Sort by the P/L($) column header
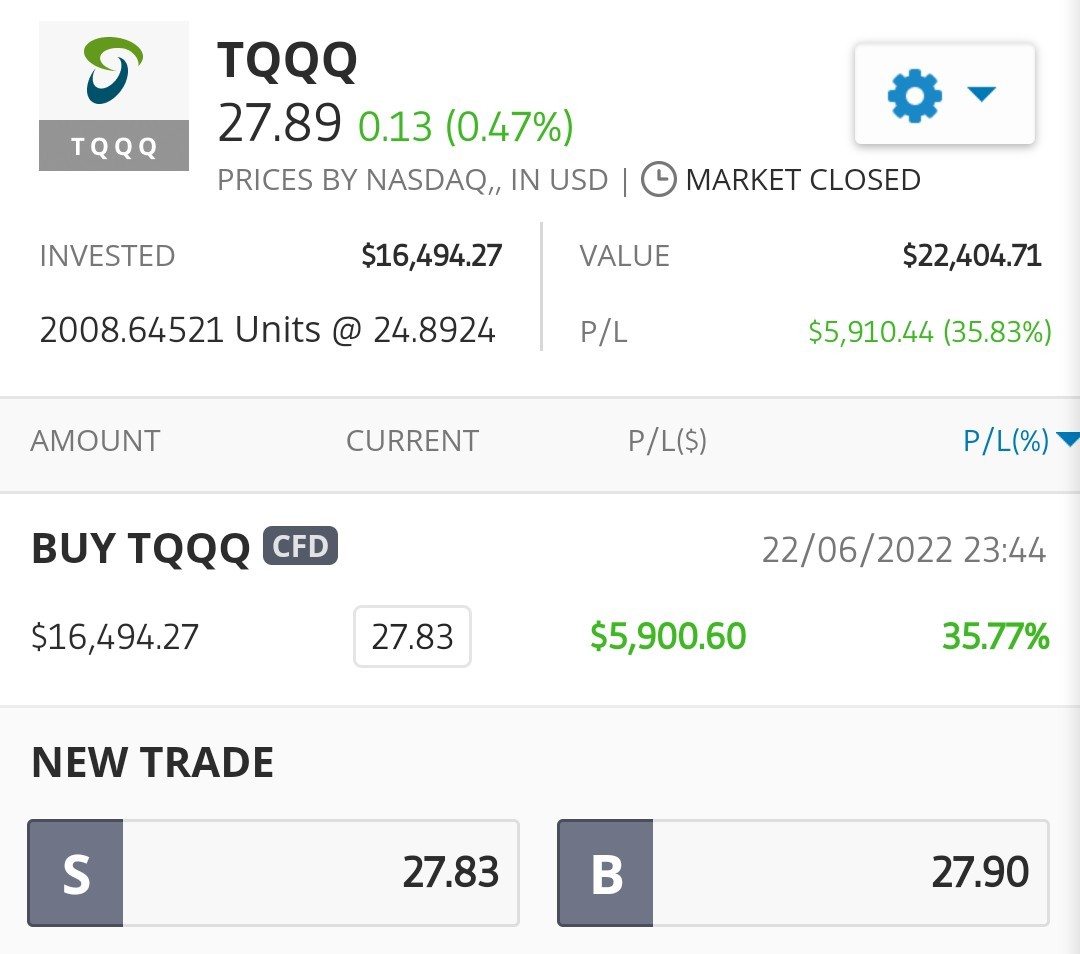Viewport: 1080px width, 954px height. 667,441
